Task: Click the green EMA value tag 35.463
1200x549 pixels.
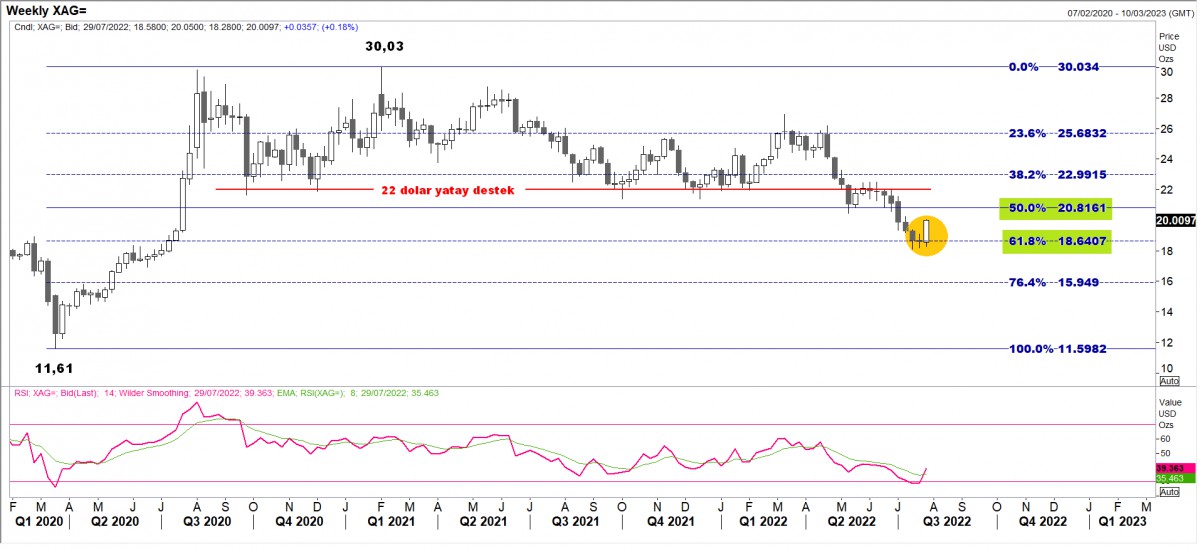Action: (1169, 480)
